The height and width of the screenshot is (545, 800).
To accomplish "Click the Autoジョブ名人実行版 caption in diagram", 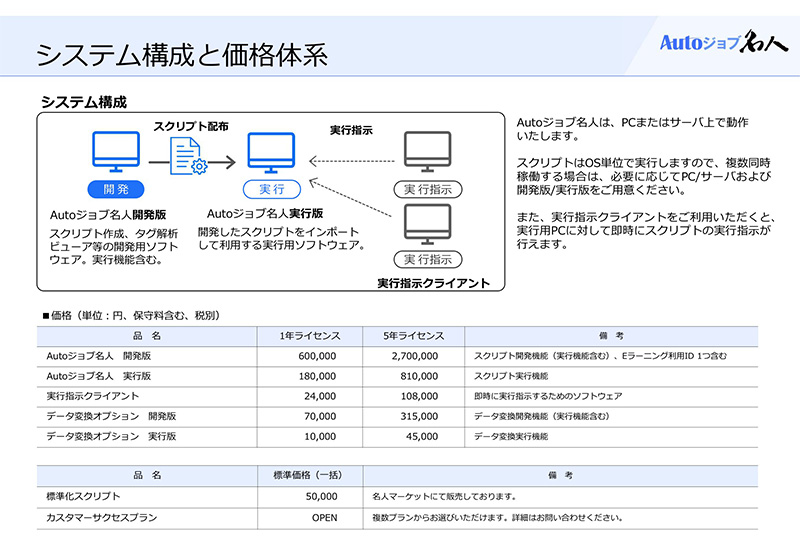I will click(265, 213).
